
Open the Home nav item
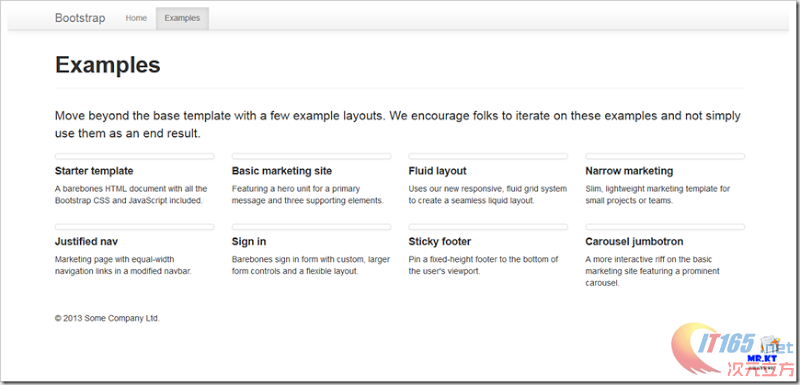(136, 18)
